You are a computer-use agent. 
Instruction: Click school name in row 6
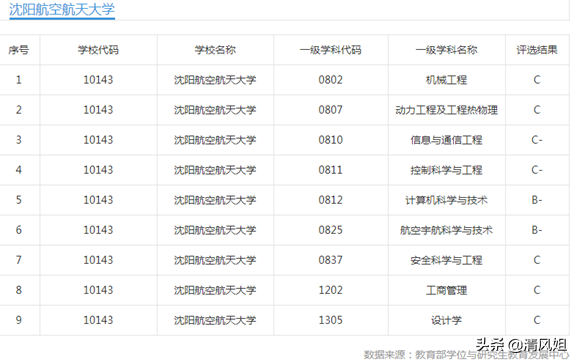[x=215, y=230]
